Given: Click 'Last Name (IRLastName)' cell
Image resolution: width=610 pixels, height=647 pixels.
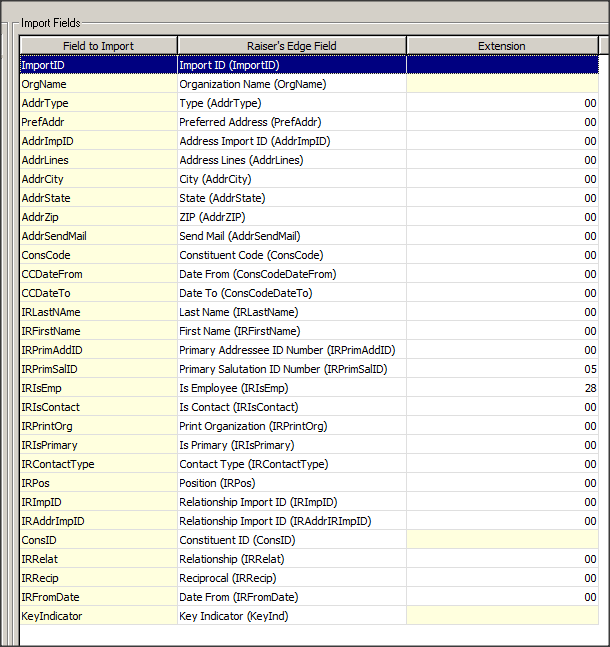Looking at the screenshot, I should click(292, 312).
